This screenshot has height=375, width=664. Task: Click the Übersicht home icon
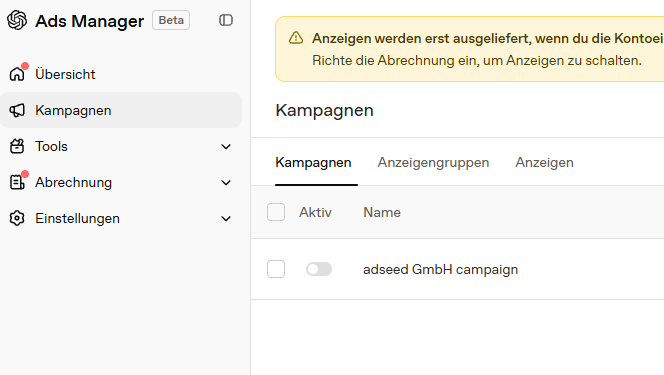pos(17,74)
